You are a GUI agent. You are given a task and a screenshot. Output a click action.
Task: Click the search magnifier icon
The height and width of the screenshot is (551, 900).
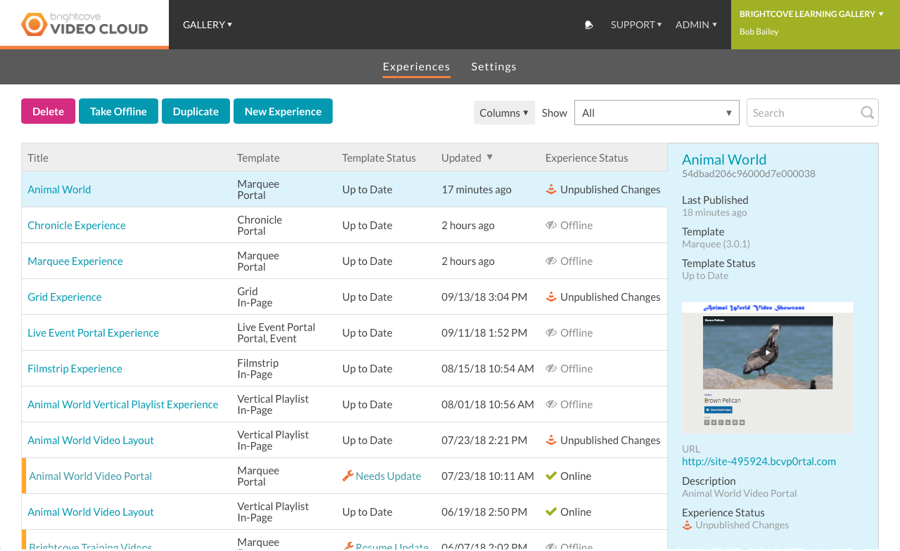(867, 112)
